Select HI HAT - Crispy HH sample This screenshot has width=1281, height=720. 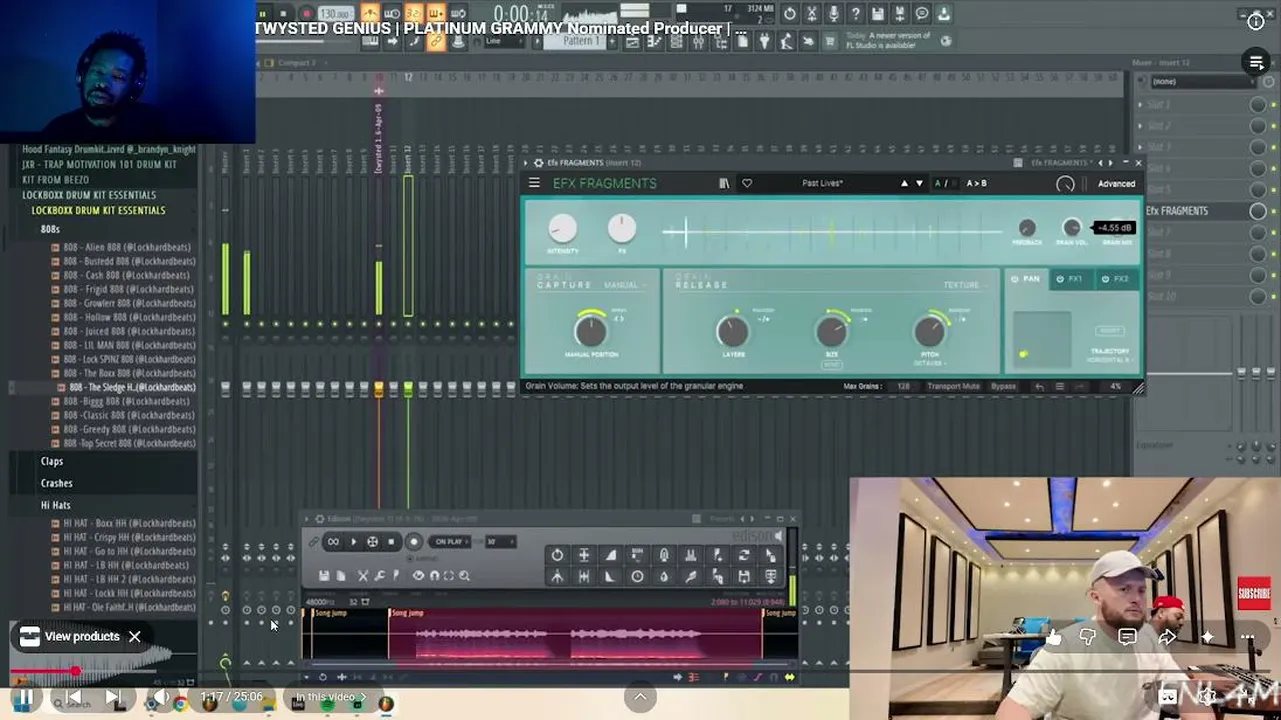pyautogui.click(x=124, y=537)
